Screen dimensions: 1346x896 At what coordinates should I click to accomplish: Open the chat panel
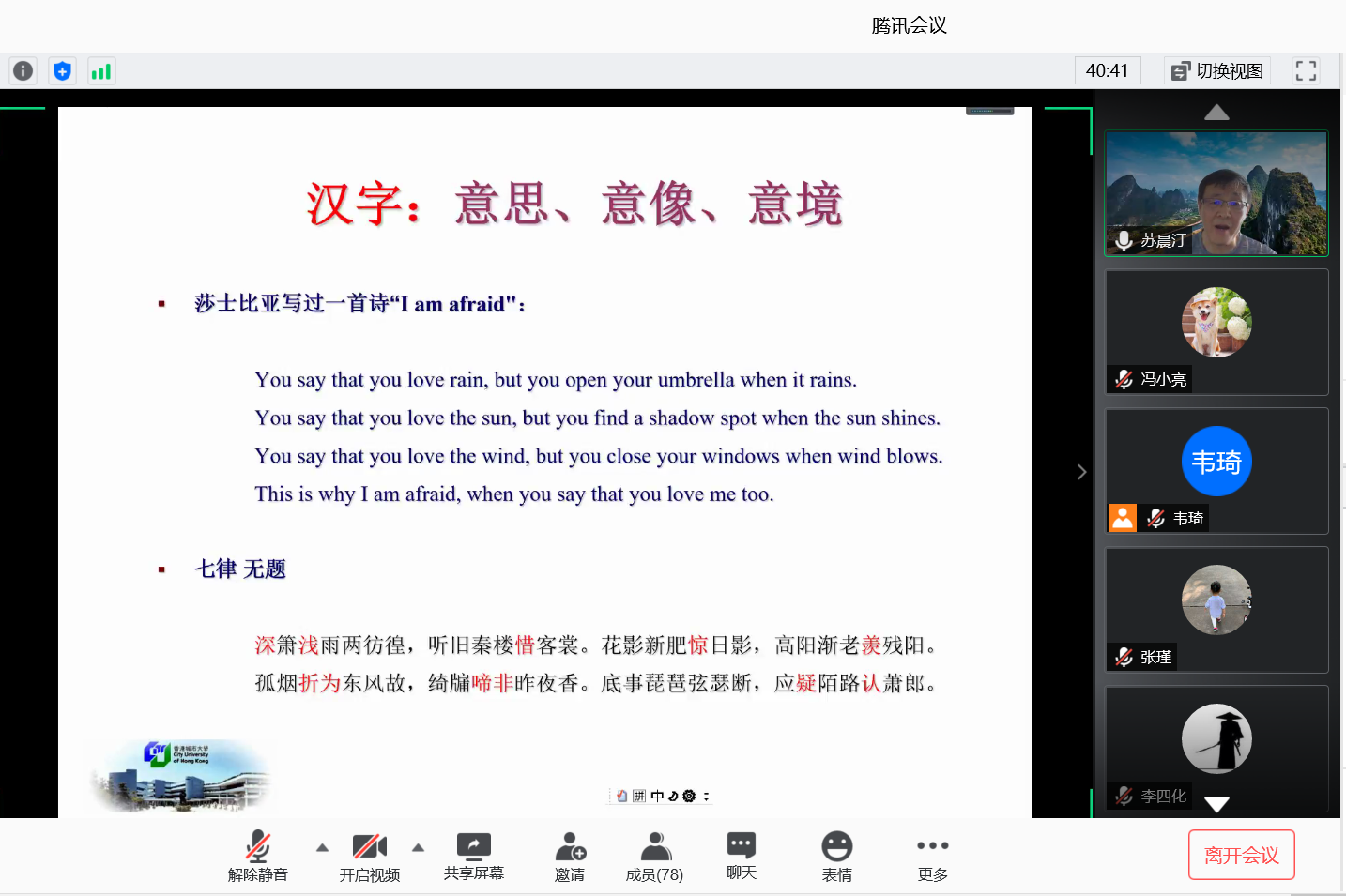pos(741,857)
